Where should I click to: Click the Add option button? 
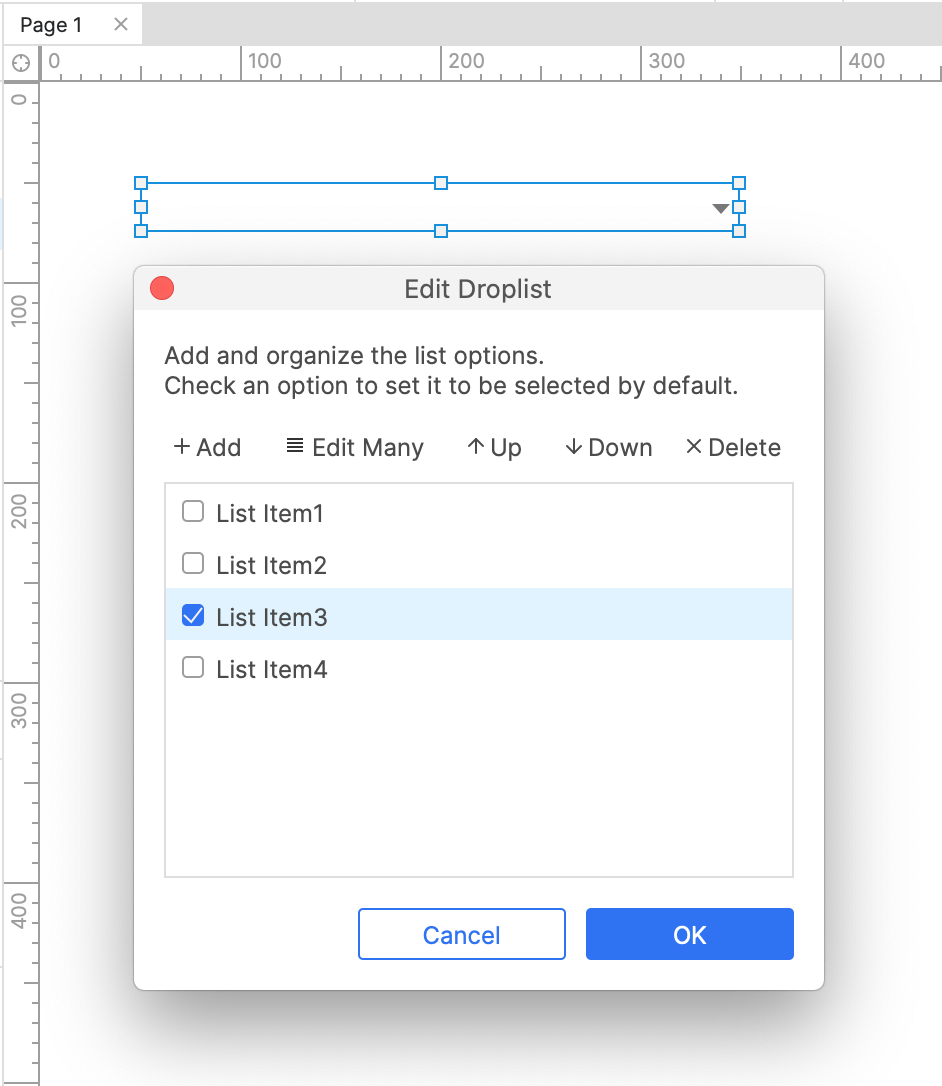[x=207, y=447]
